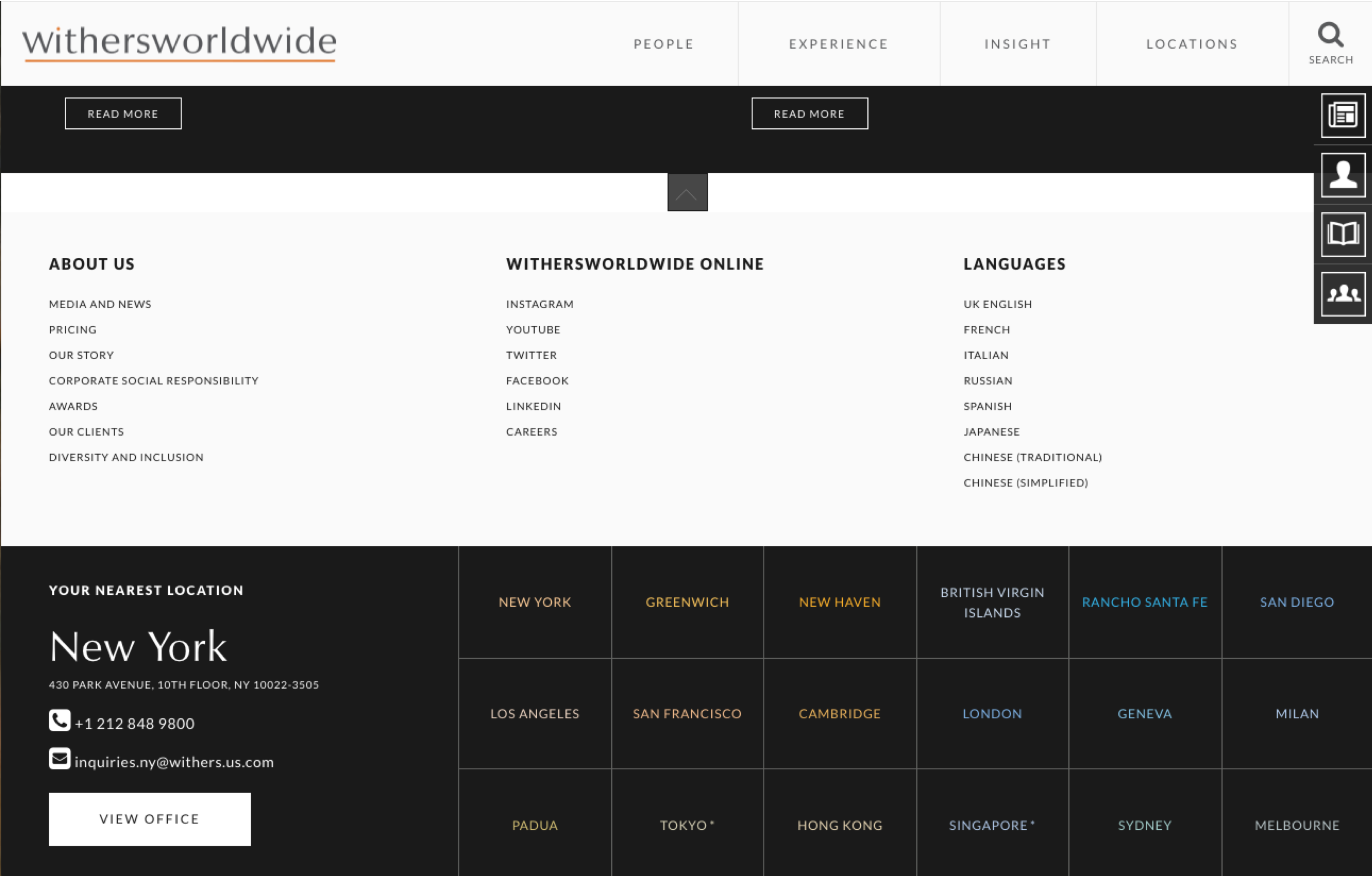Visit the LinkedIn link
Viewport: 1372px width, 876px height.
click(534, 406)
